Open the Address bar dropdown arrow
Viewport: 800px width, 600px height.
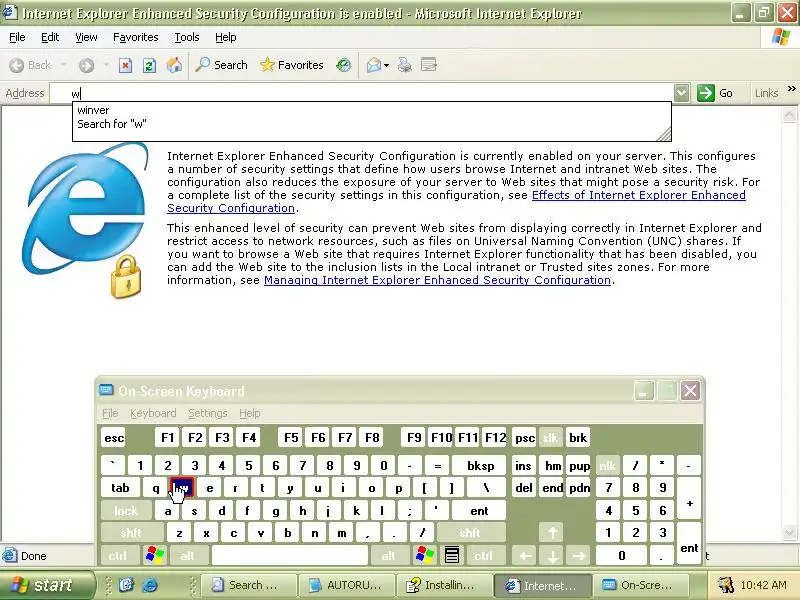pyautogui.click(x=681, y=93)
